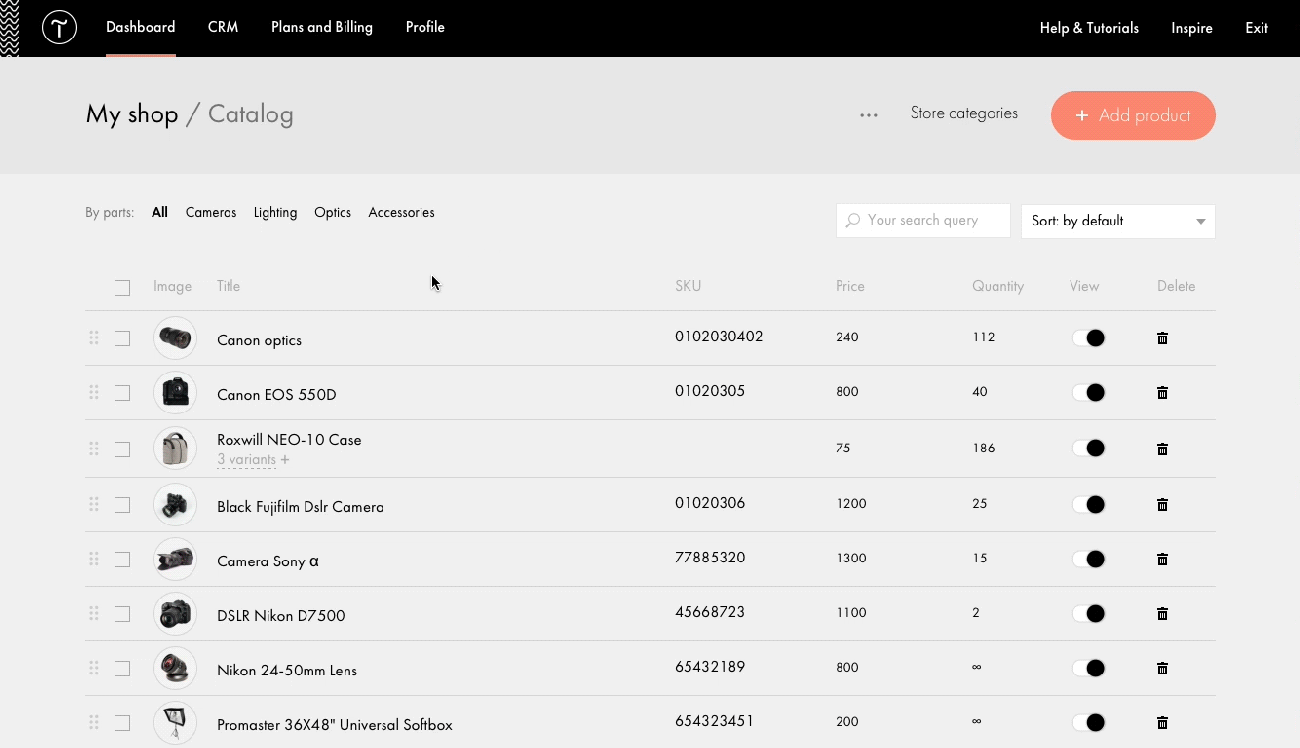The image size is (1300, 748).
Task: Click inside the search query field
Action: coord(930,220)
